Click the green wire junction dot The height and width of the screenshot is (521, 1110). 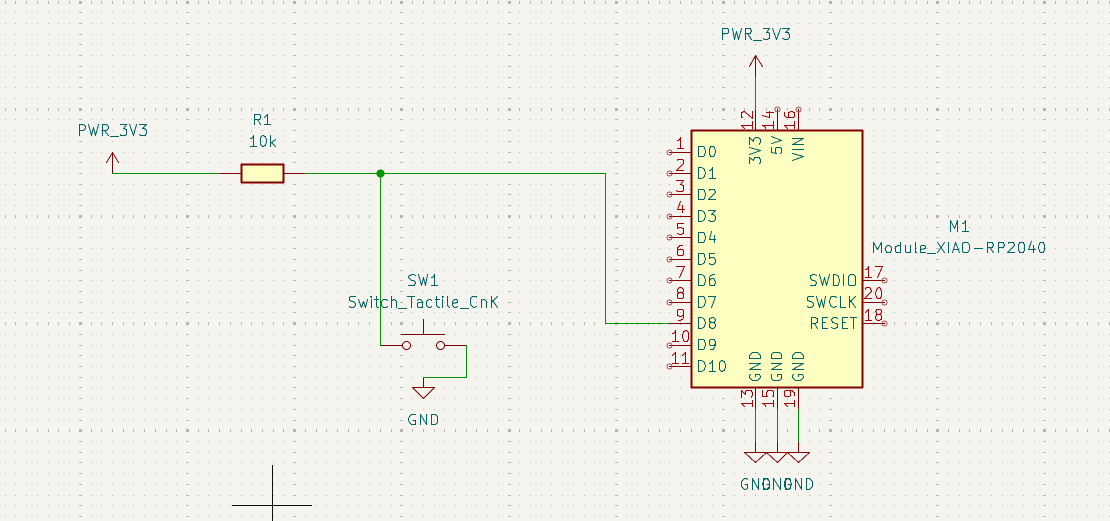380,173
